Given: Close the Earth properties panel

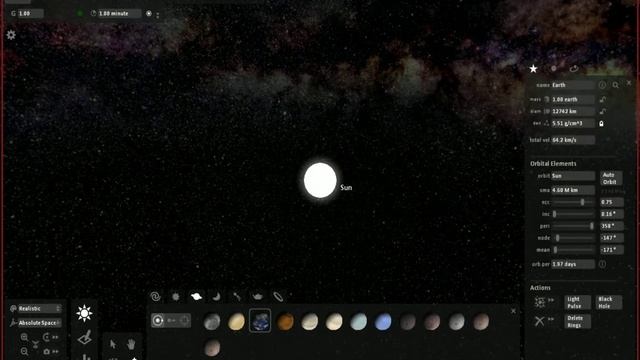Looking at the screenshot, I should 629,83.
